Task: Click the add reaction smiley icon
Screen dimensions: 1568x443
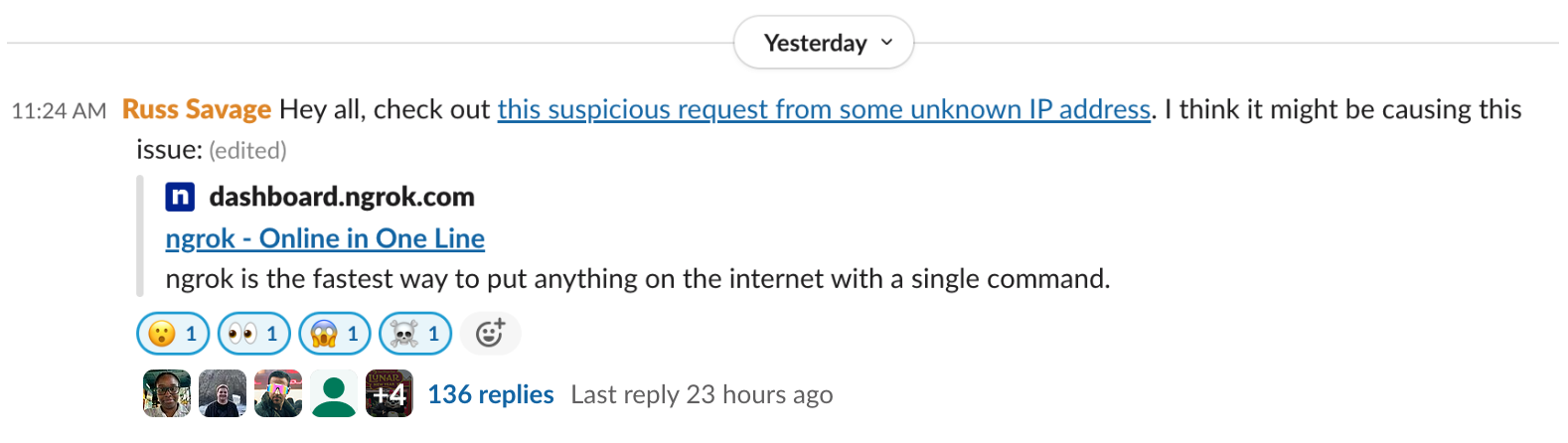Action: pyautogui.click(x=490, y=334)
